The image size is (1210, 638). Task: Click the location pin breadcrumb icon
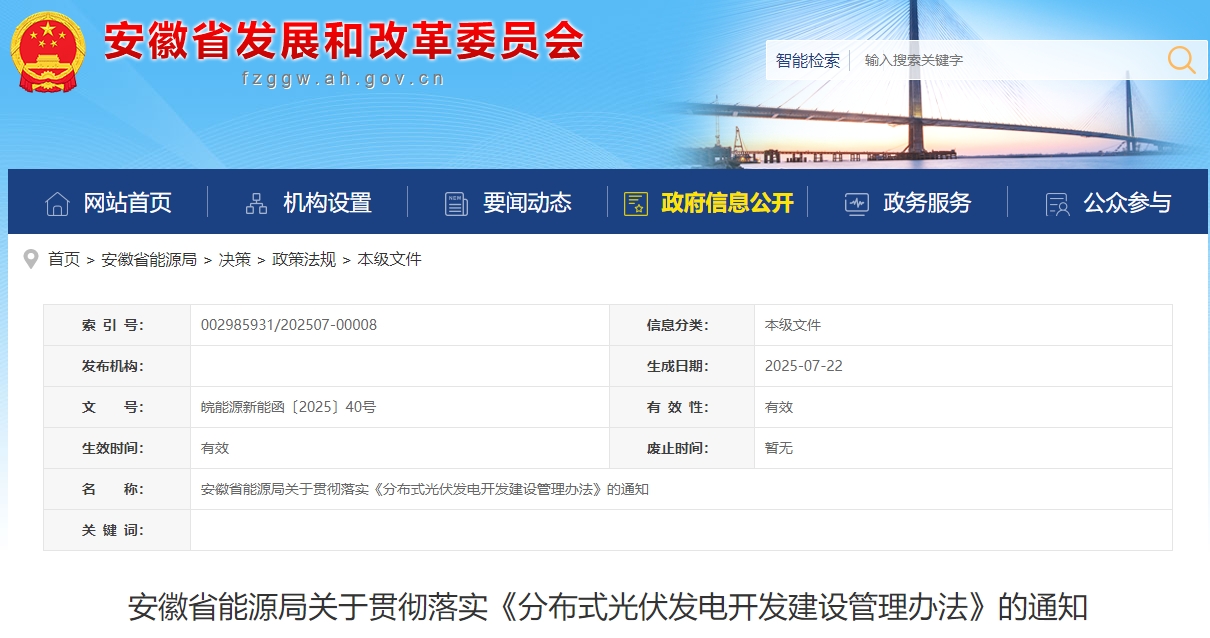(x=30, y=259)
